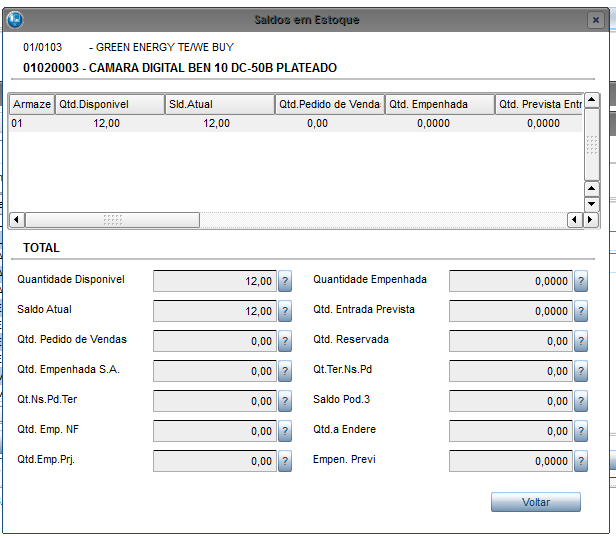
Task: Click help icon for Qtd. Reservada
Action: pyautogui.click(x=581, y=341)
